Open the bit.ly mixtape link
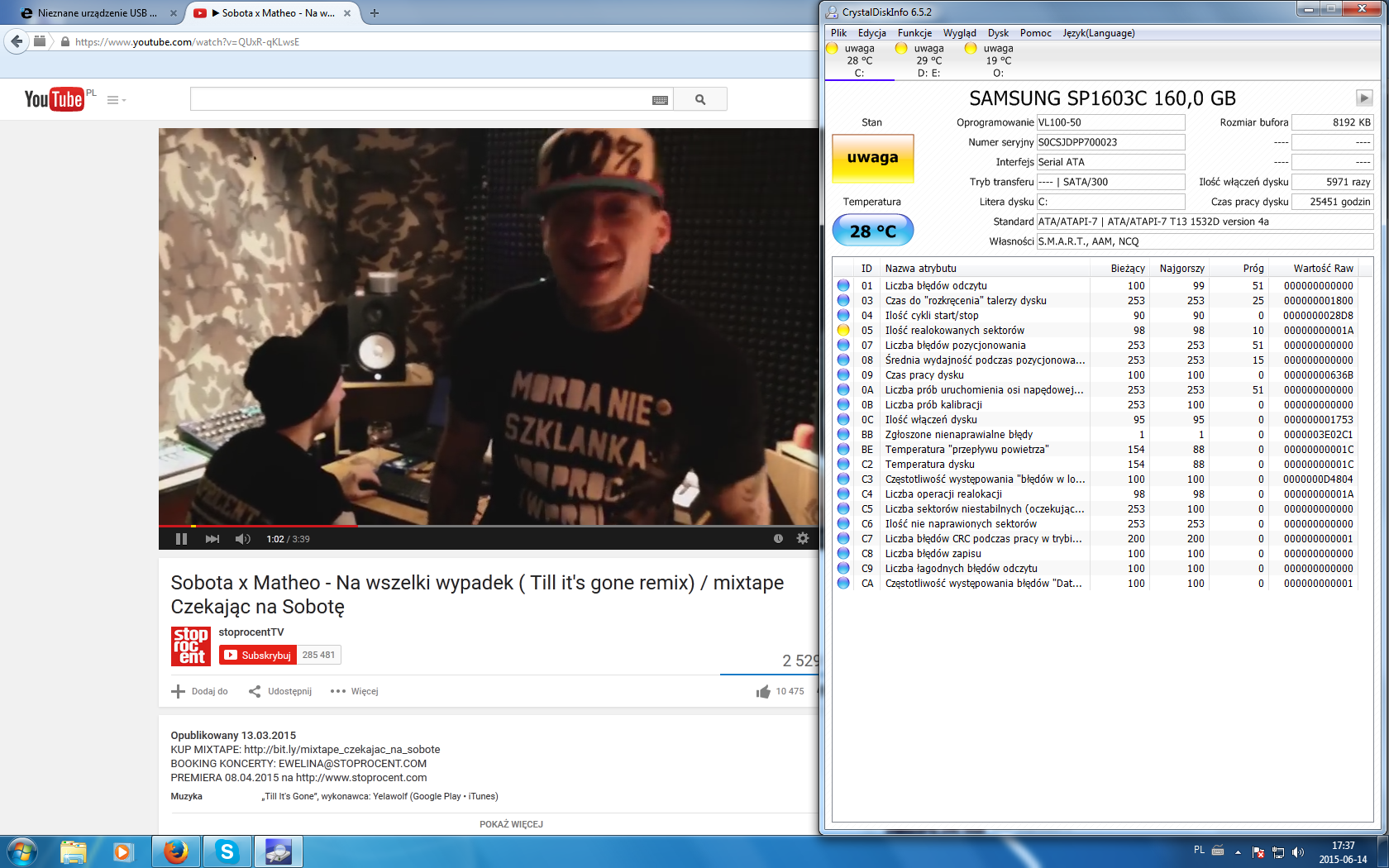This screenshot has width=1389, height=868. [342, 750]
